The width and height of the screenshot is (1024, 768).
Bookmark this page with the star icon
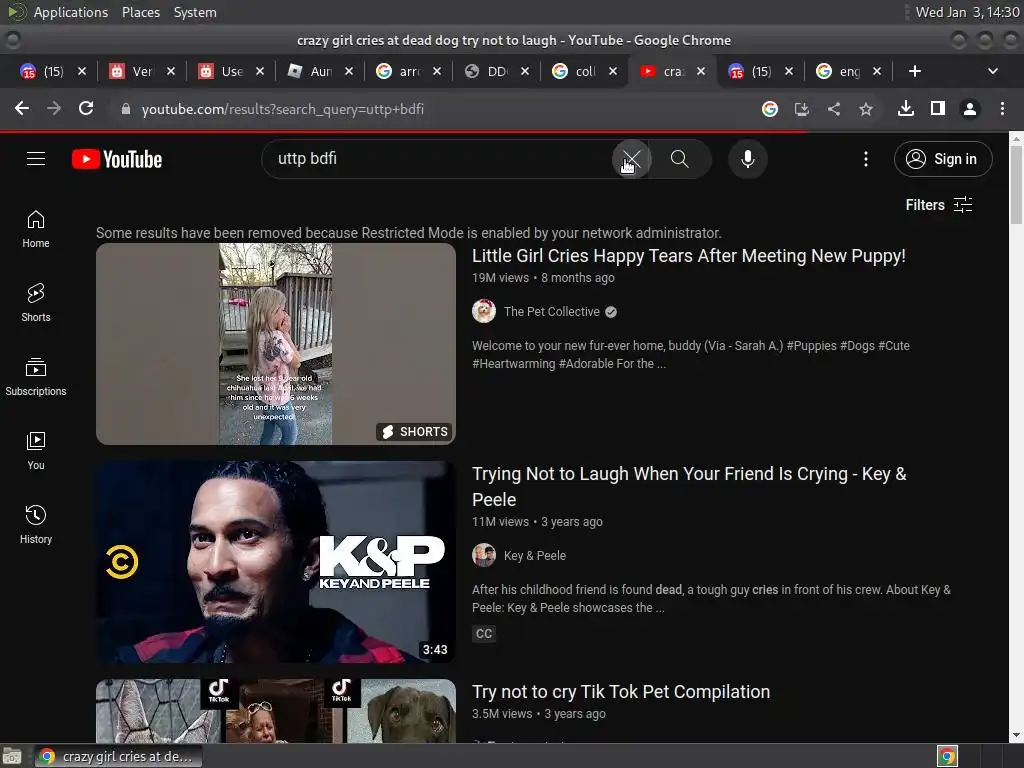click(x=866, y=109)
